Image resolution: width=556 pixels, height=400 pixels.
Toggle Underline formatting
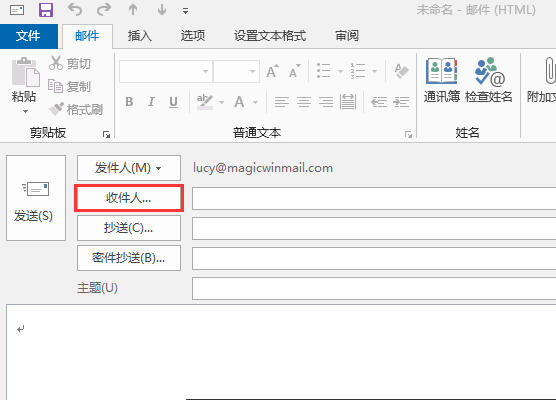(x=173, y=102)
